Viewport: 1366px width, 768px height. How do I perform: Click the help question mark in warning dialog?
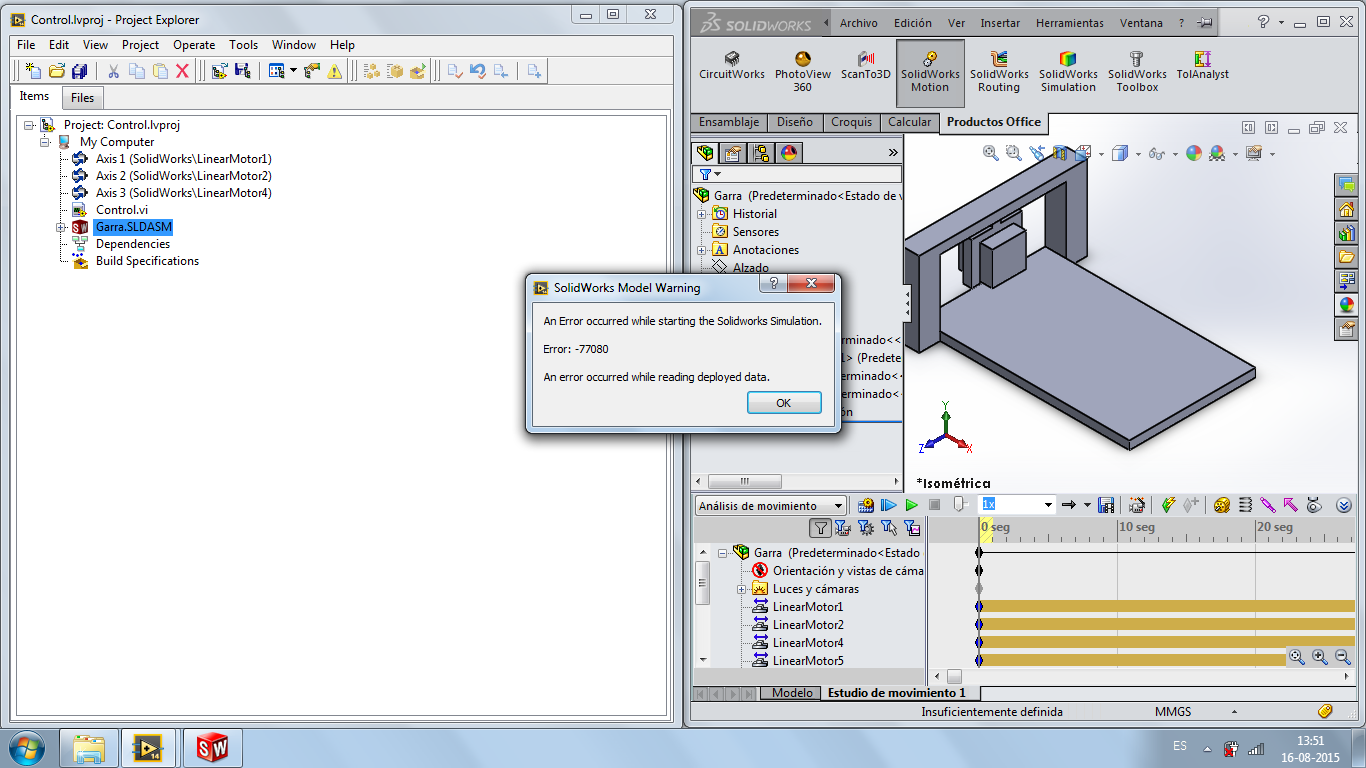pyautogui.click(x=772, y=284)
